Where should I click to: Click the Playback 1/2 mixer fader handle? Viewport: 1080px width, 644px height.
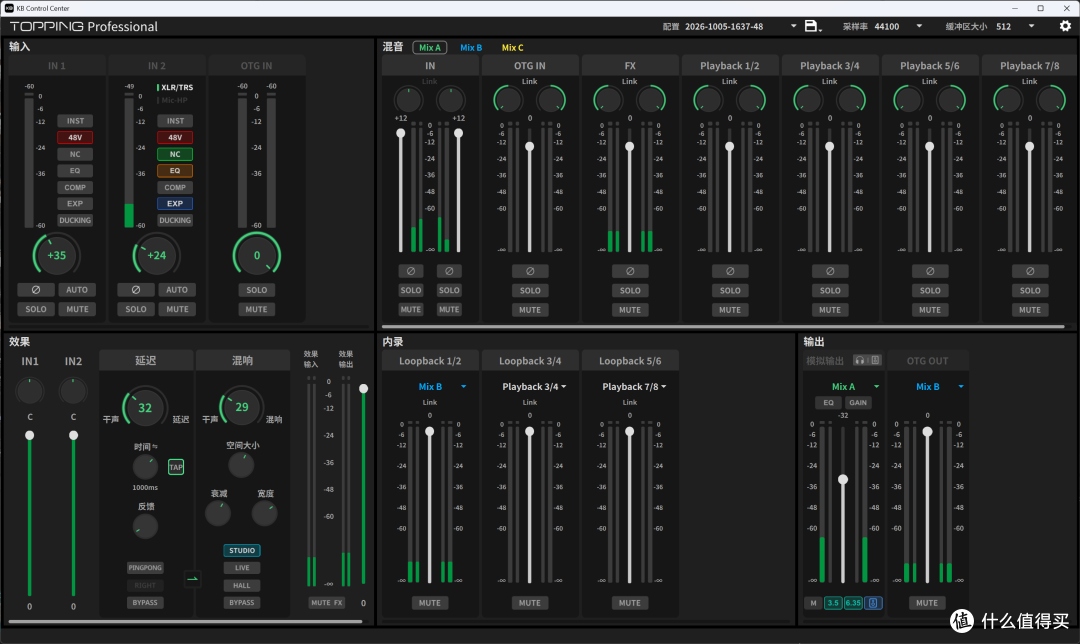click(x=730, y=147)
